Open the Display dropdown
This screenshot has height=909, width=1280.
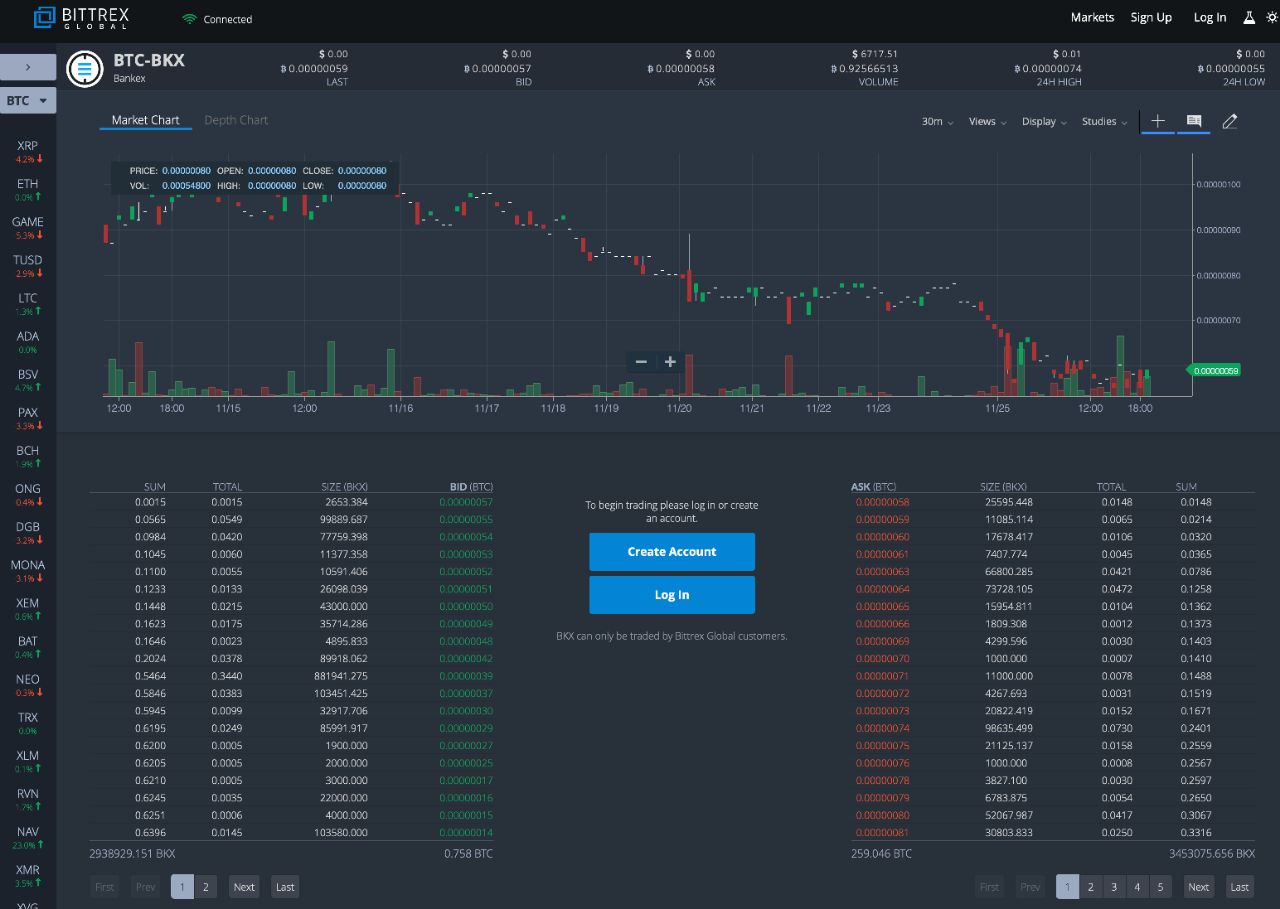1044,121
